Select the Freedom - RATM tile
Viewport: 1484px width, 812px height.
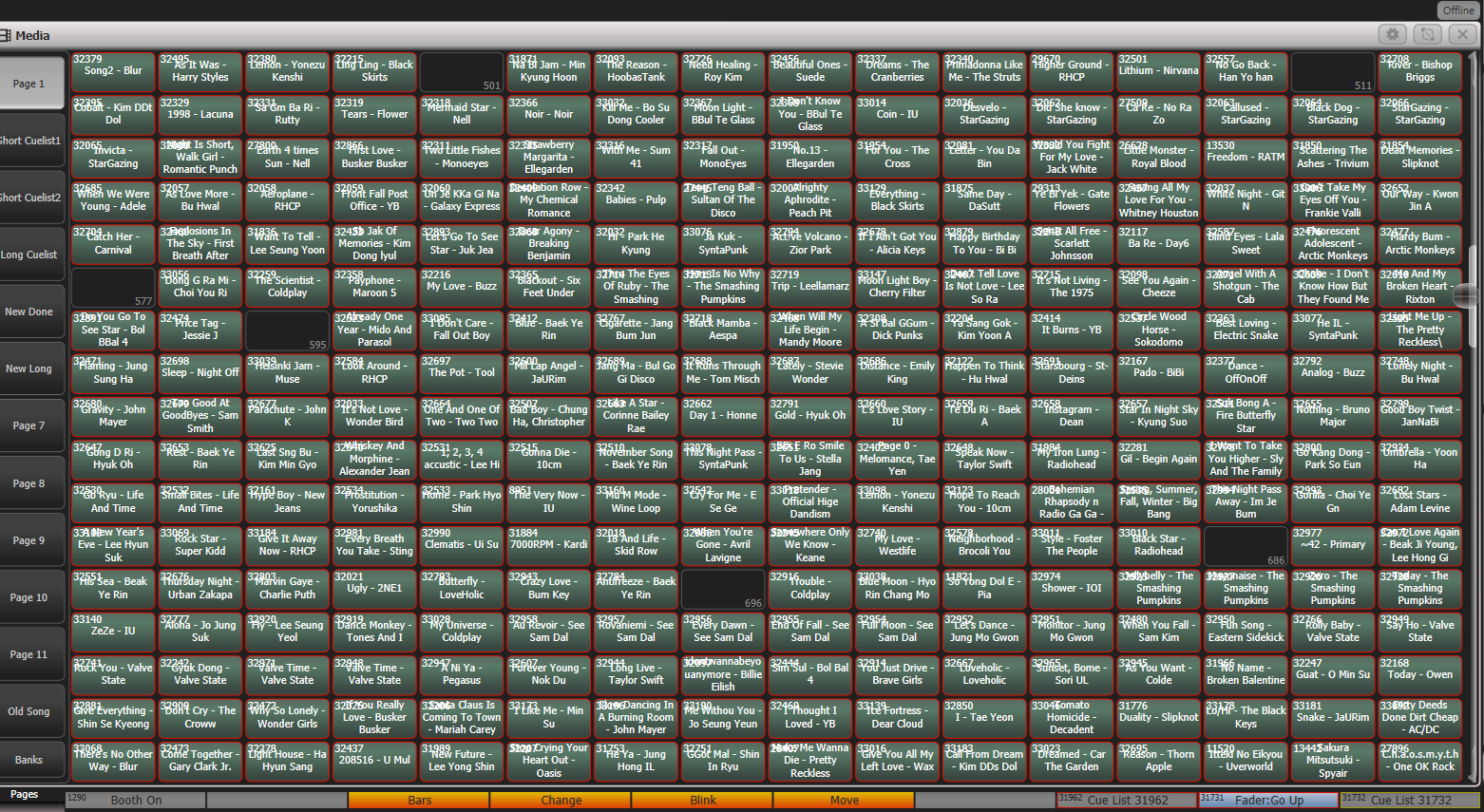pyautogui.click(x=1246, y=159)
